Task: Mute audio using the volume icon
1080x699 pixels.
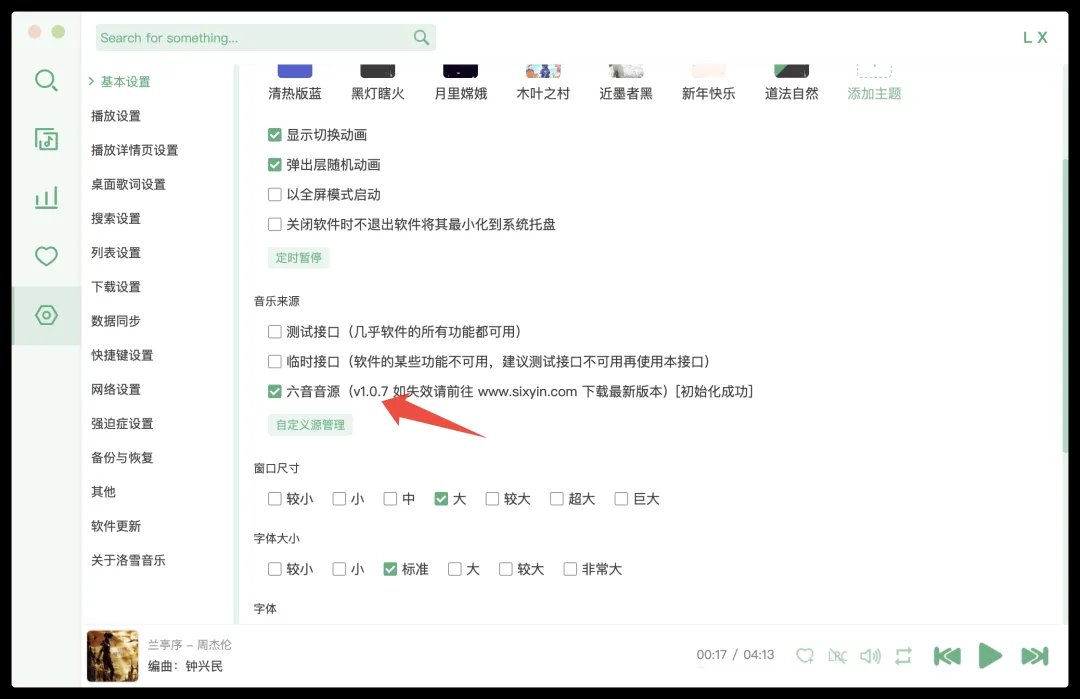Action: 870,656
